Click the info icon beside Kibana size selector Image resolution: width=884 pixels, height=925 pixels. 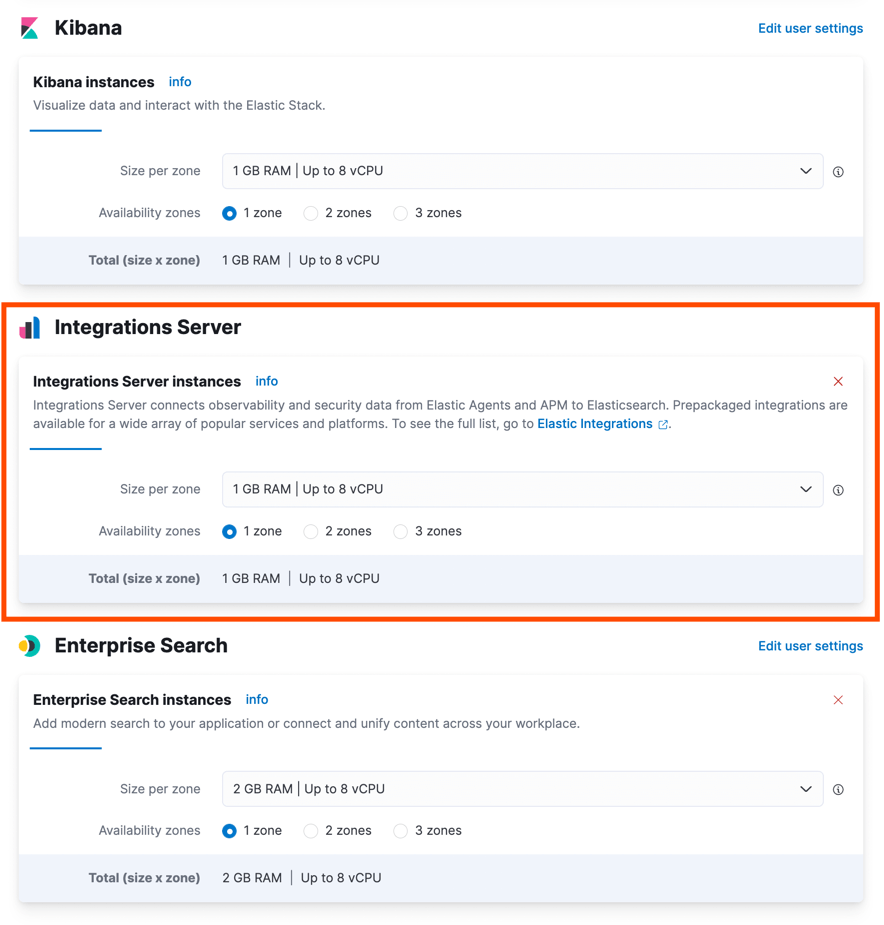click(x=838, y=171)
